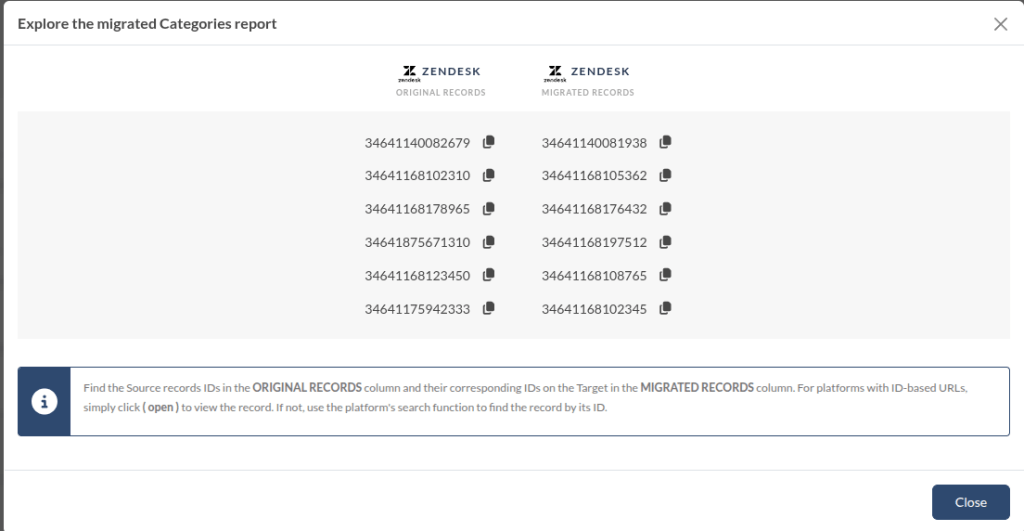1024x531 pixels.
Task: Copy original record ID 34641875671310
Action: [x=489, y=242]
